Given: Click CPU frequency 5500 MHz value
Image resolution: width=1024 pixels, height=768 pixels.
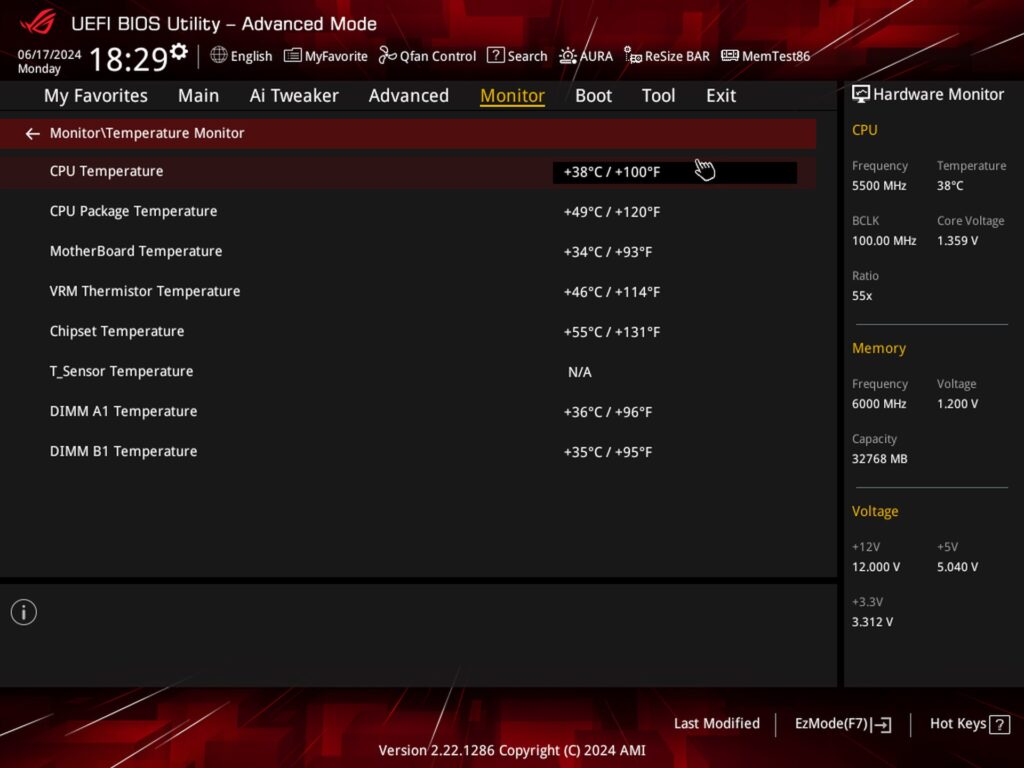Looking at the screenshot, I should click(879, 186).
